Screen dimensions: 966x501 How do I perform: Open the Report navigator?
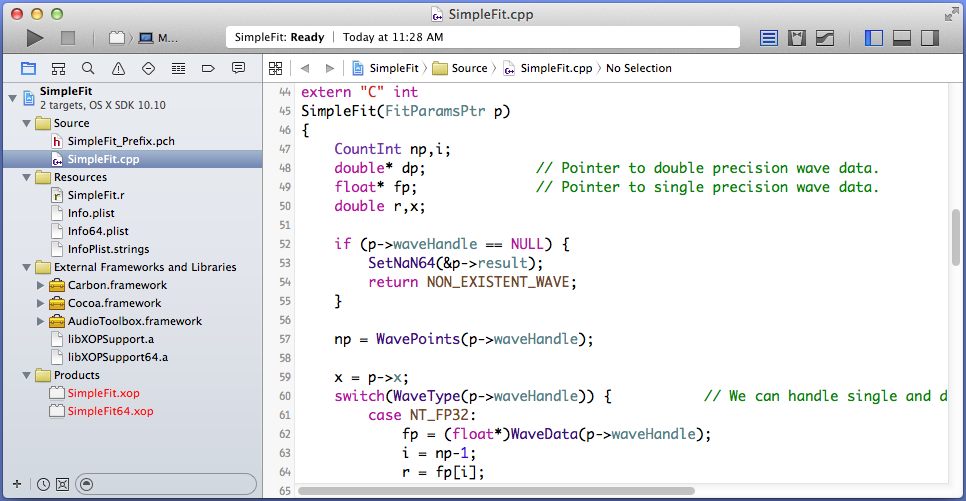pos(238,68)
